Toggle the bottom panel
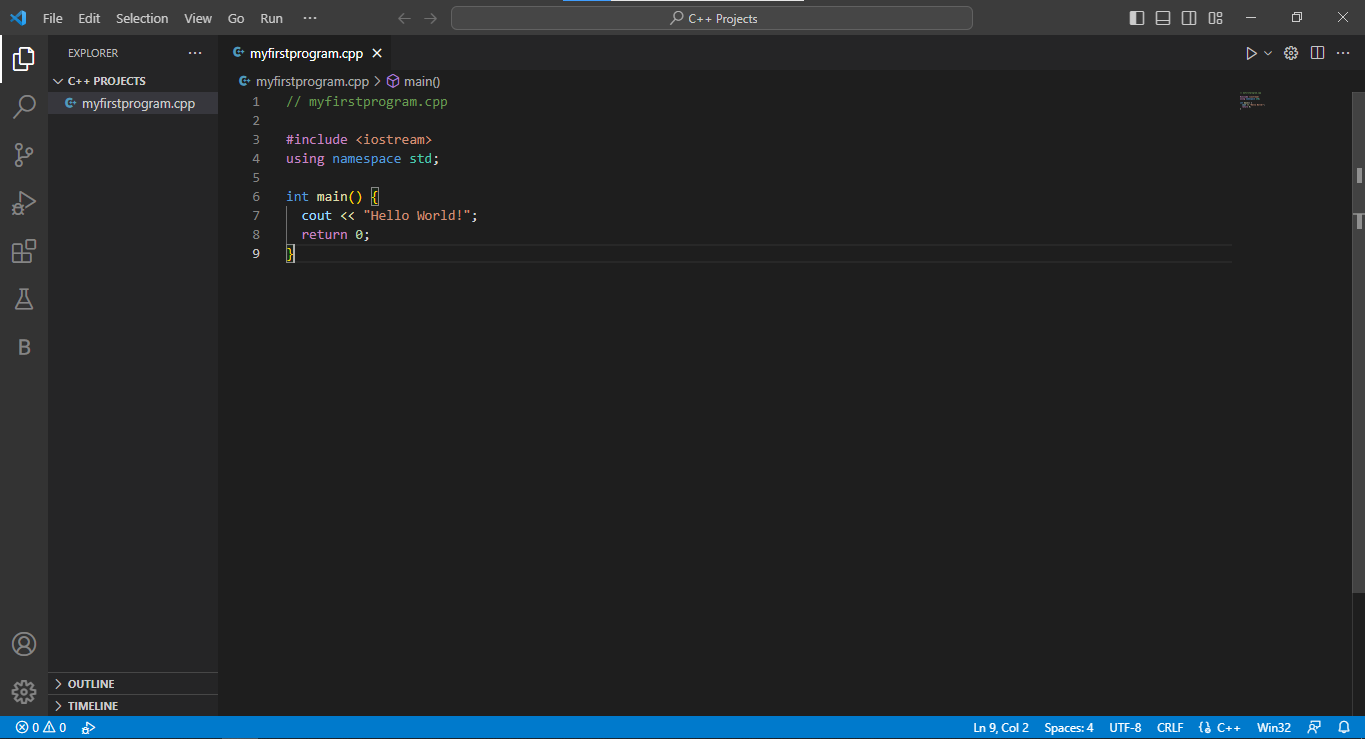Image resolution: width=1365 pixels, height=739 pixels. (1163, 18)
